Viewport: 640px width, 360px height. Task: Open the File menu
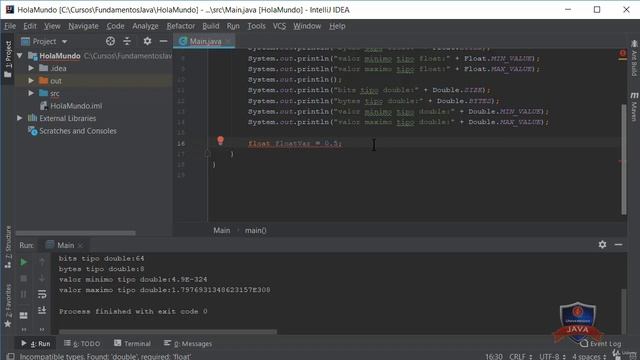pos(10,26)
